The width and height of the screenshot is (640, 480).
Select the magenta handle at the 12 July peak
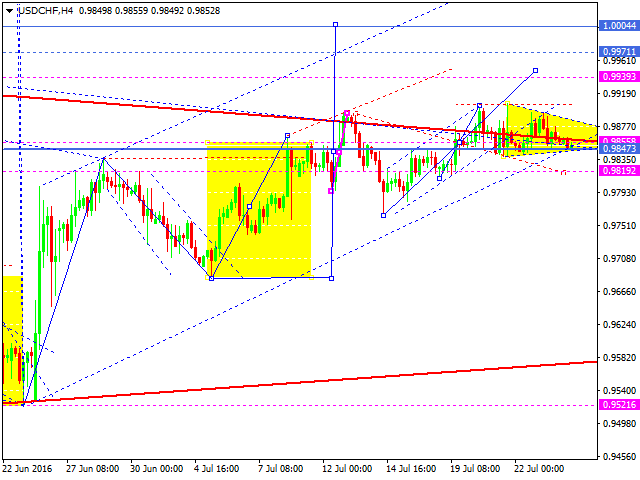pos(347,112)
